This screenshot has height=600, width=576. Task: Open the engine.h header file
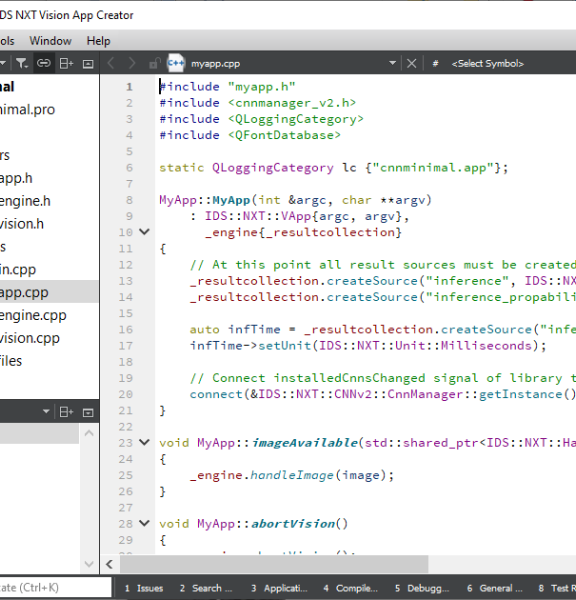[25, 201]
